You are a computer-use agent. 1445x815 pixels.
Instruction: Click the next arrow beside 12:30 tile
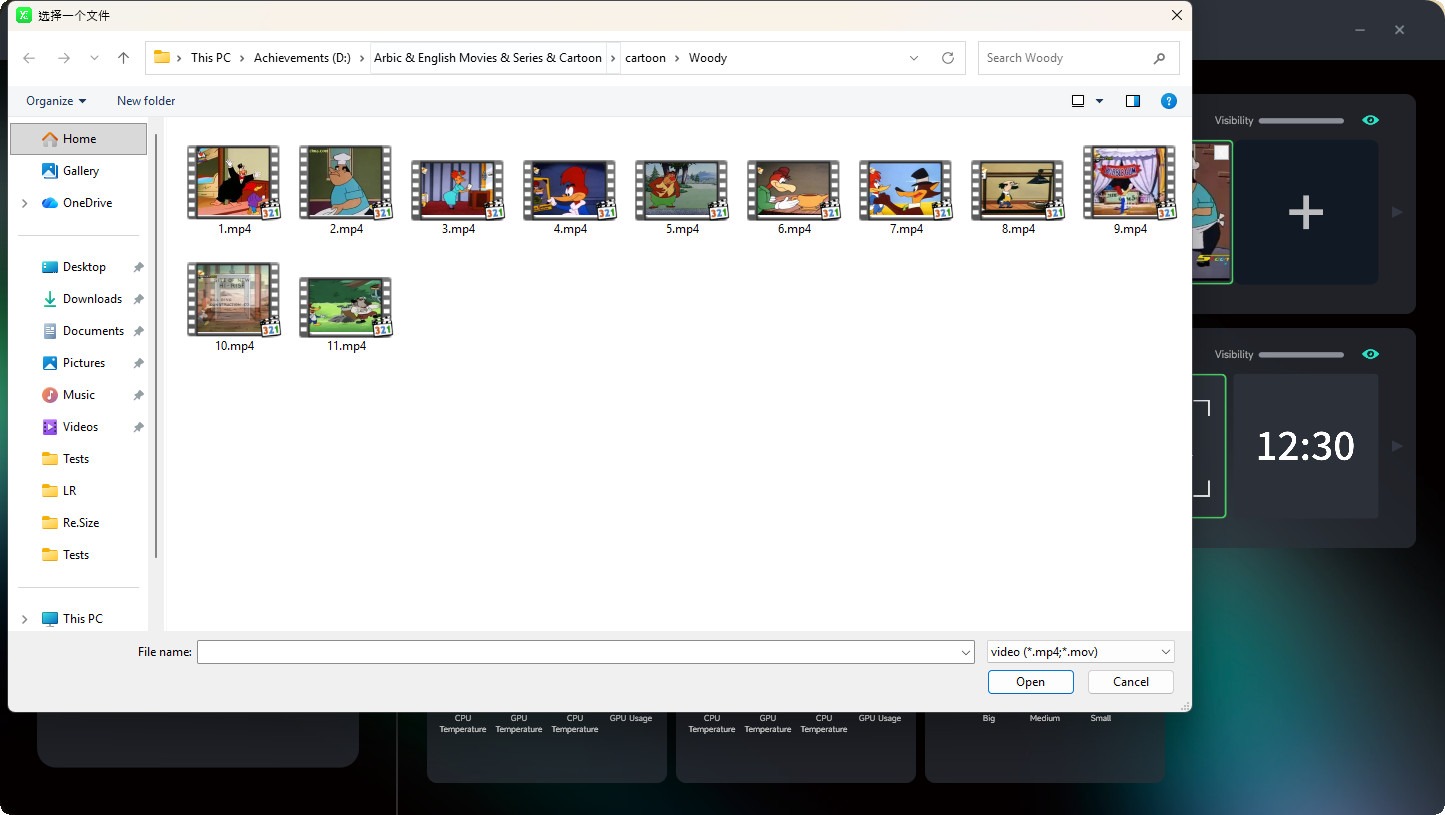pyautogui.click(x=1398, y=446)
